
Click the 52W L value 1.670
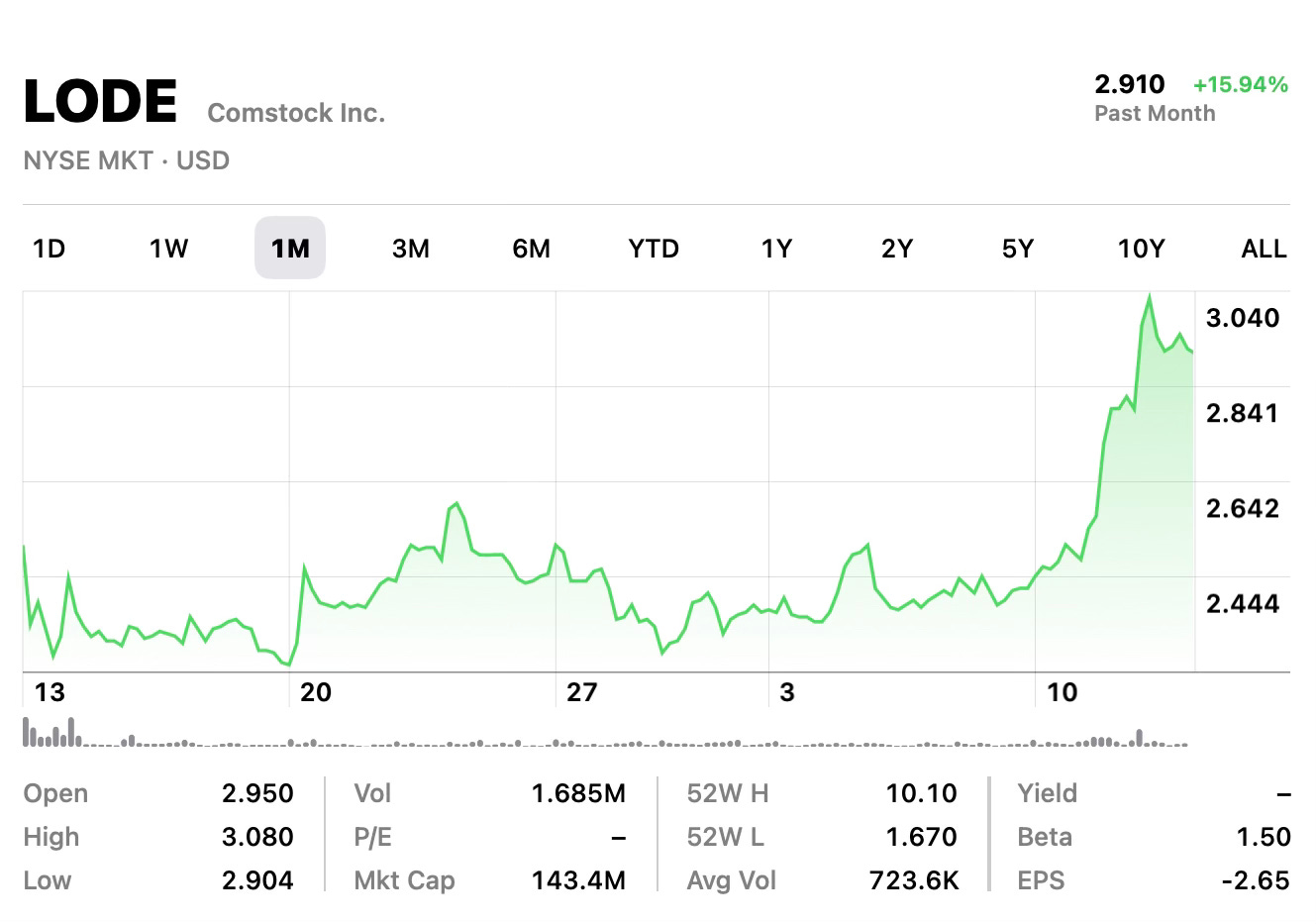pyautogui.click(x=922, y=837)
